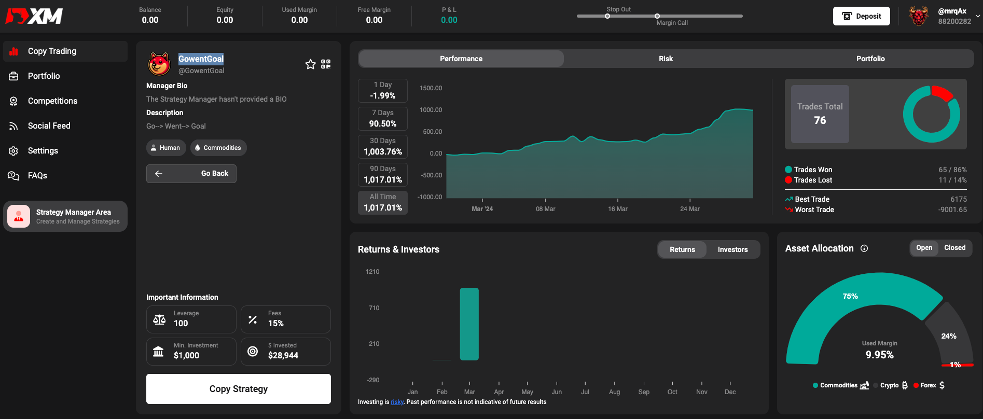
Task: Click the account number 88200282
Action: [955, 21]
